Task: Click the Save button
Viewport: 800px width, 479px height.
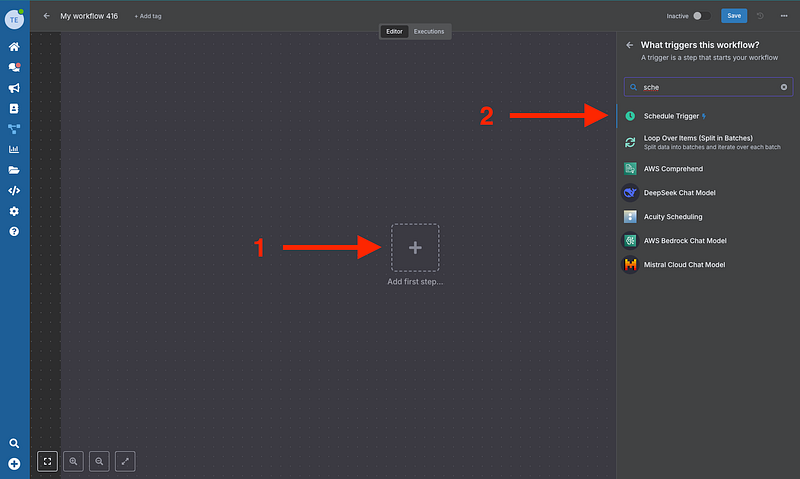Action: click(734, 16)
